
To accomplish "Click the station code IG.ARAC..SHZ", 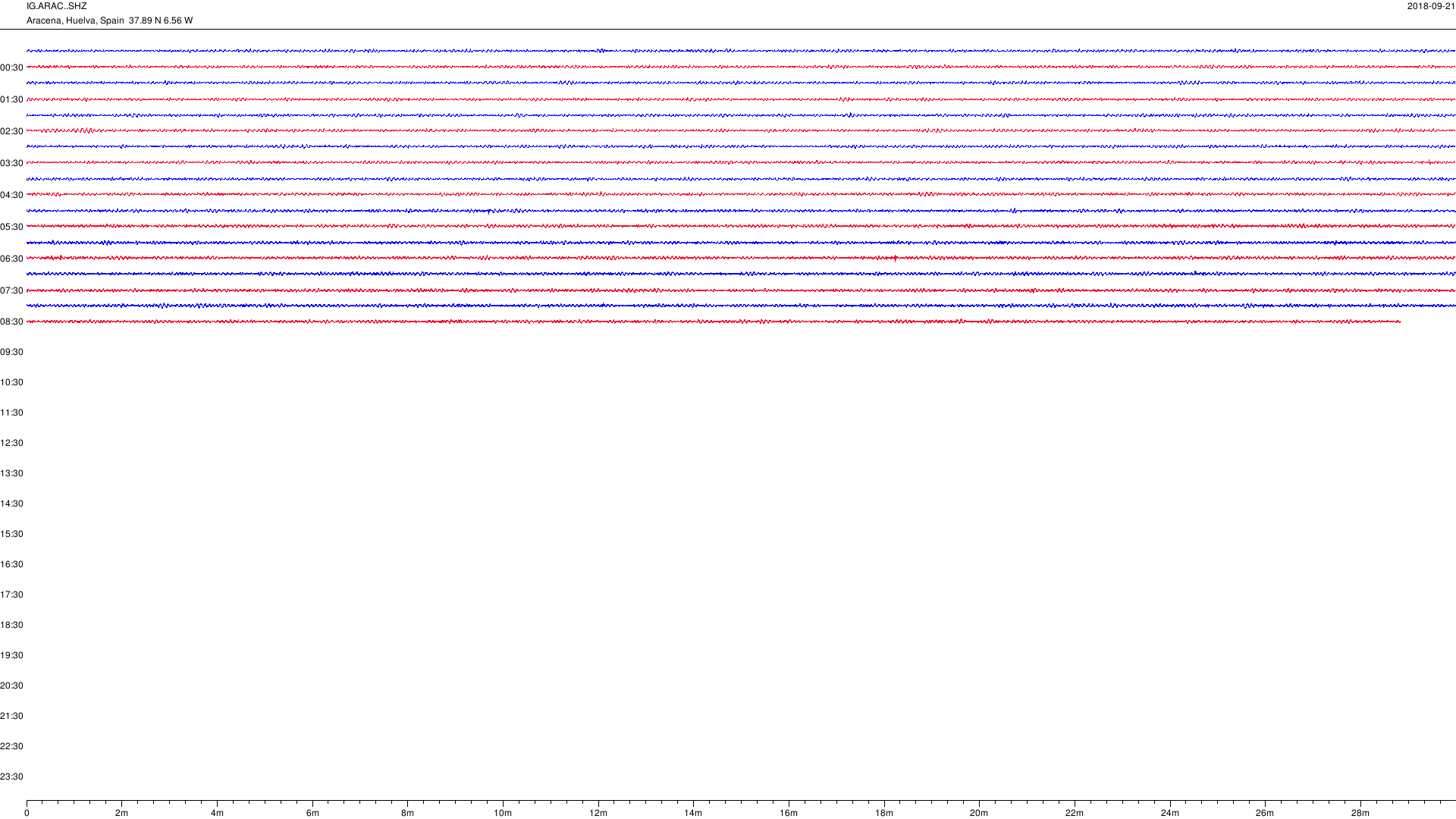I will (56, 6).
